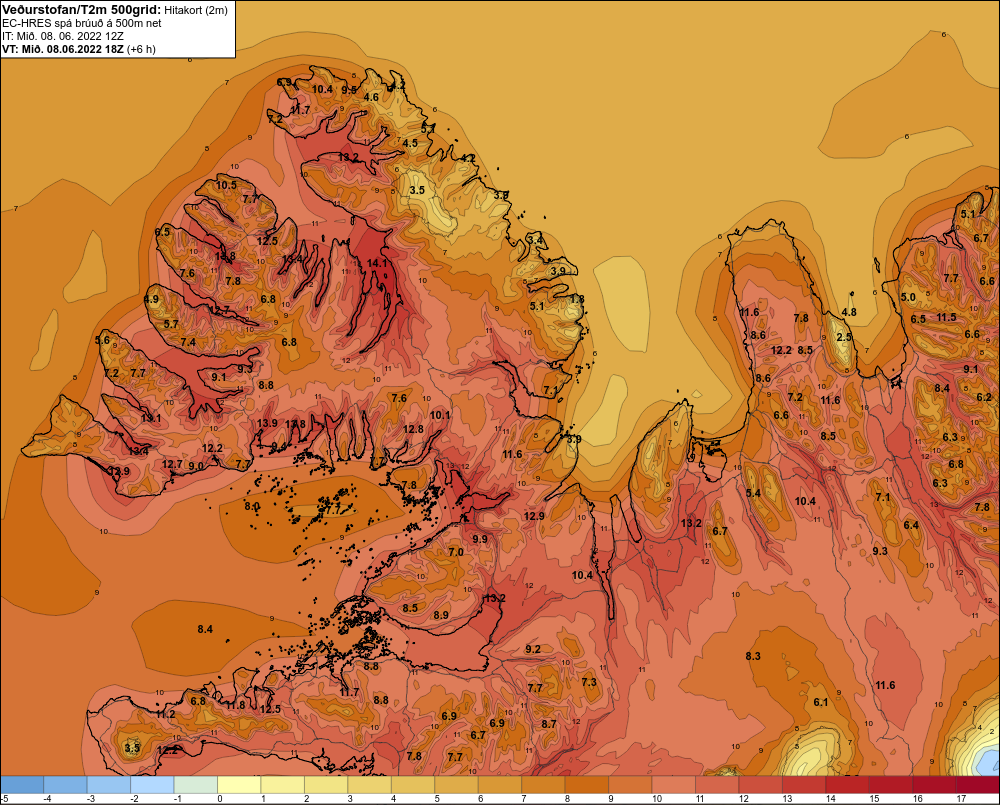Click the 'EC-HRES spá brúuð á 500m net' line

(82, 23)
